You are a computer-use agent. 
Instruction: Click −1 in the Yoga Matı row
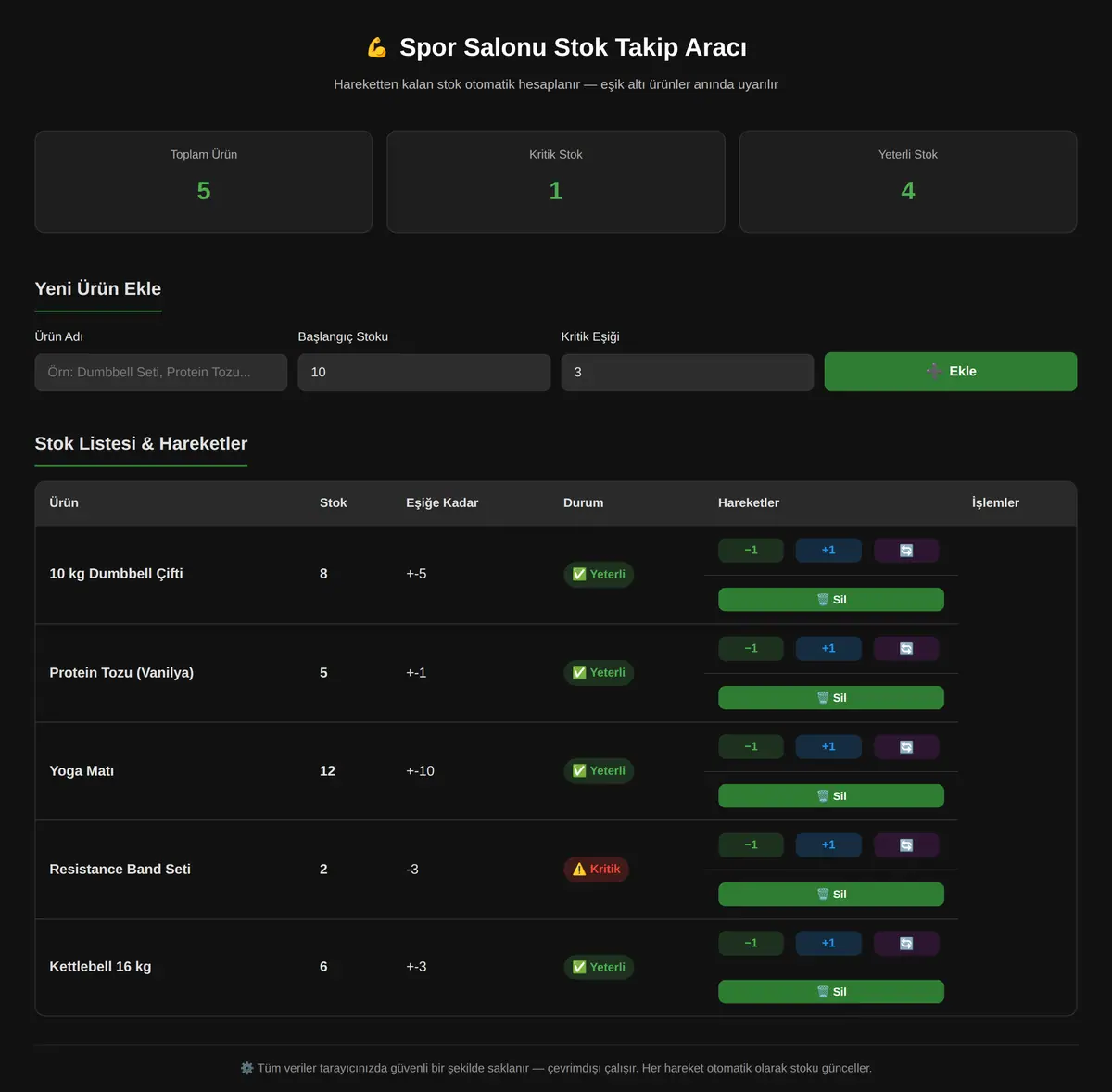coord(751,747)
